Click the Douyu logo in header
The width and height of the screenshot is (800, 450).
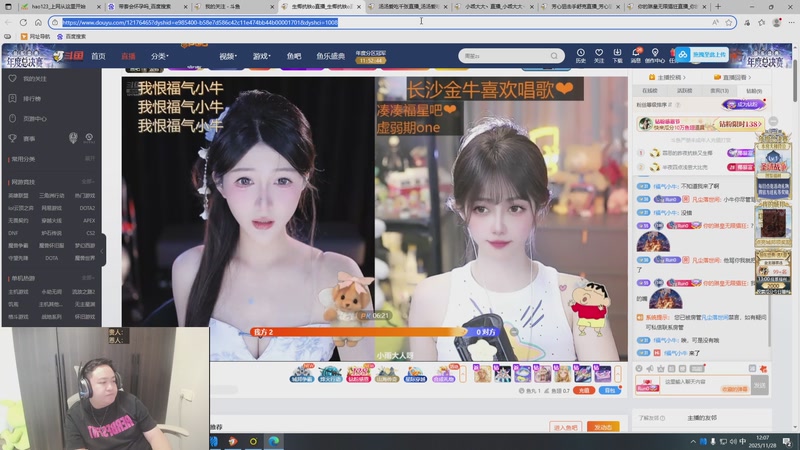click(x=68, y=56)
